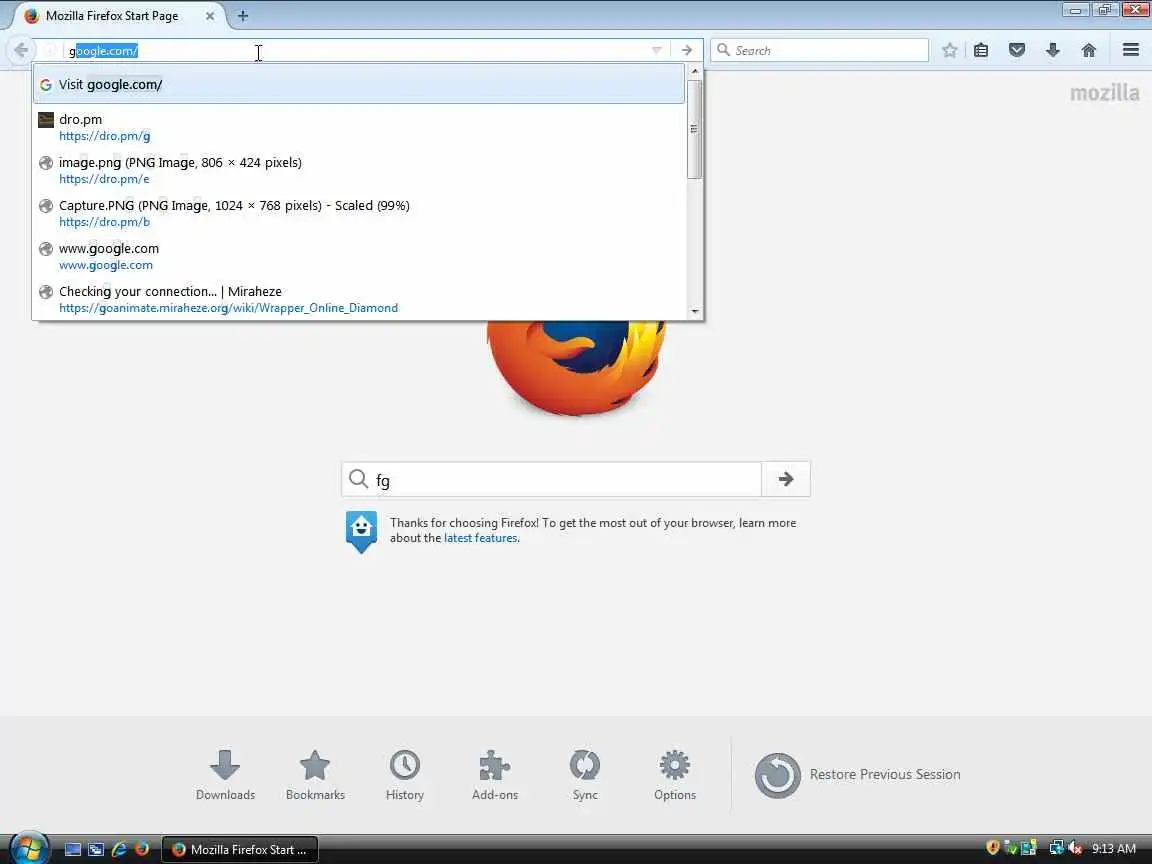Choose the dro.pm suggestion row
The image size is (1152, 864).
tap(359, 127)
